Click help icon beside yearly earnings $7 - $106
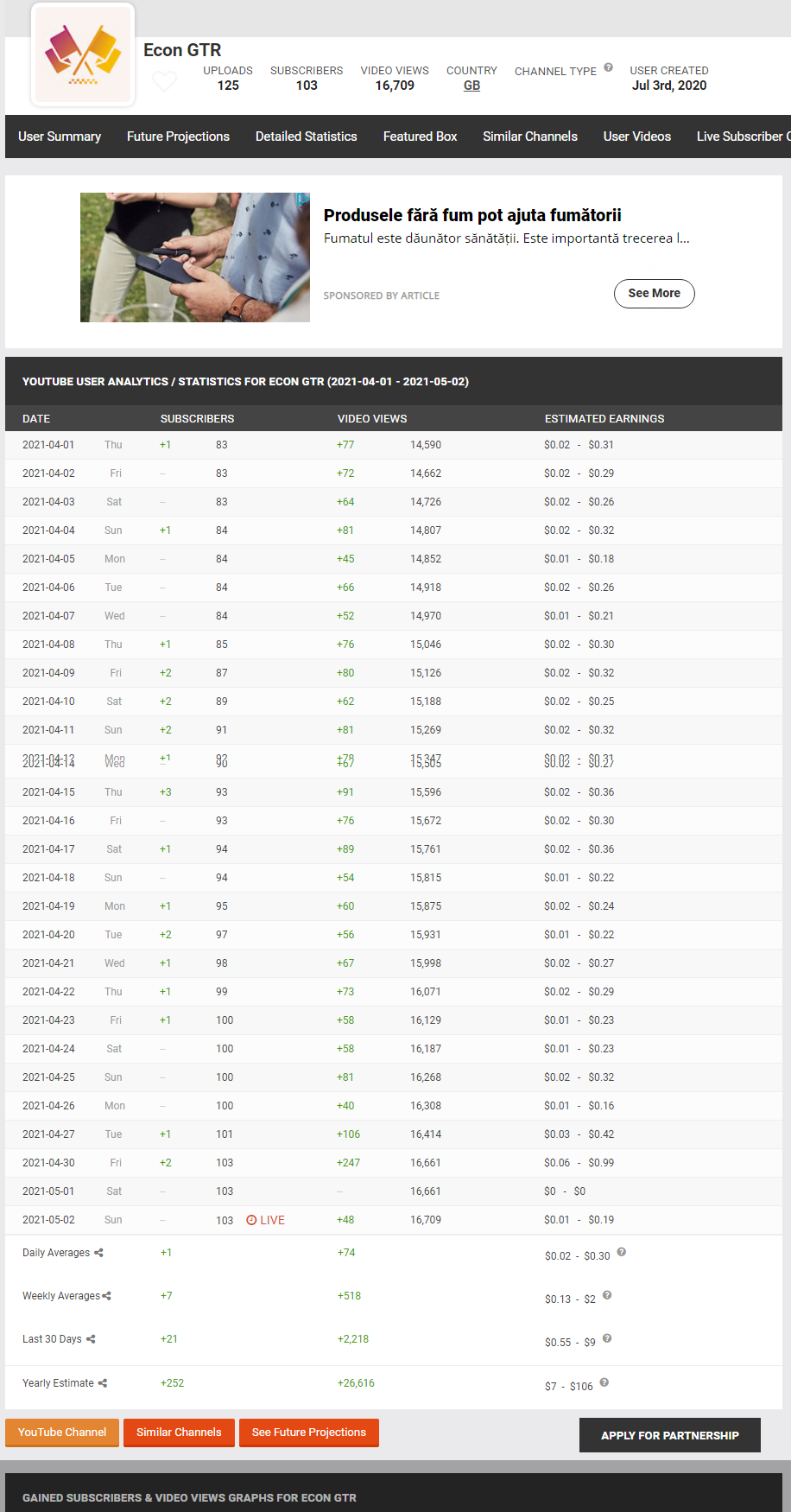Image resolution: width=791 pixels, height=1512 pixels. click(x=604, y=1382)
